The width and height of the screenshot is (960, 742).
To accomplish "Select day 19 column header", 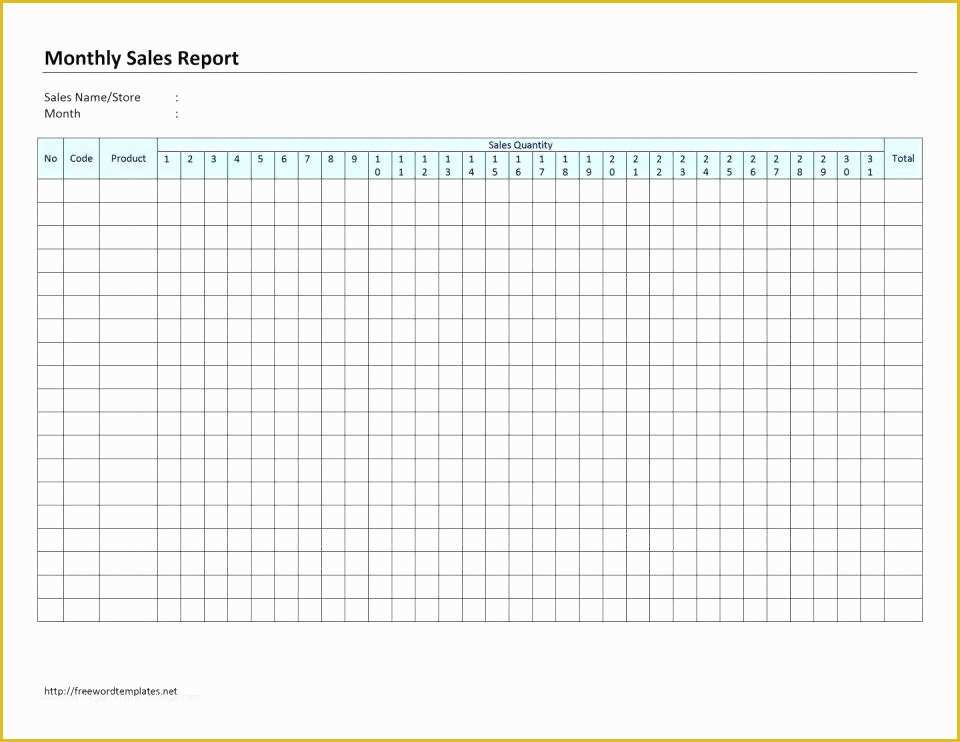I will [591, 165].
